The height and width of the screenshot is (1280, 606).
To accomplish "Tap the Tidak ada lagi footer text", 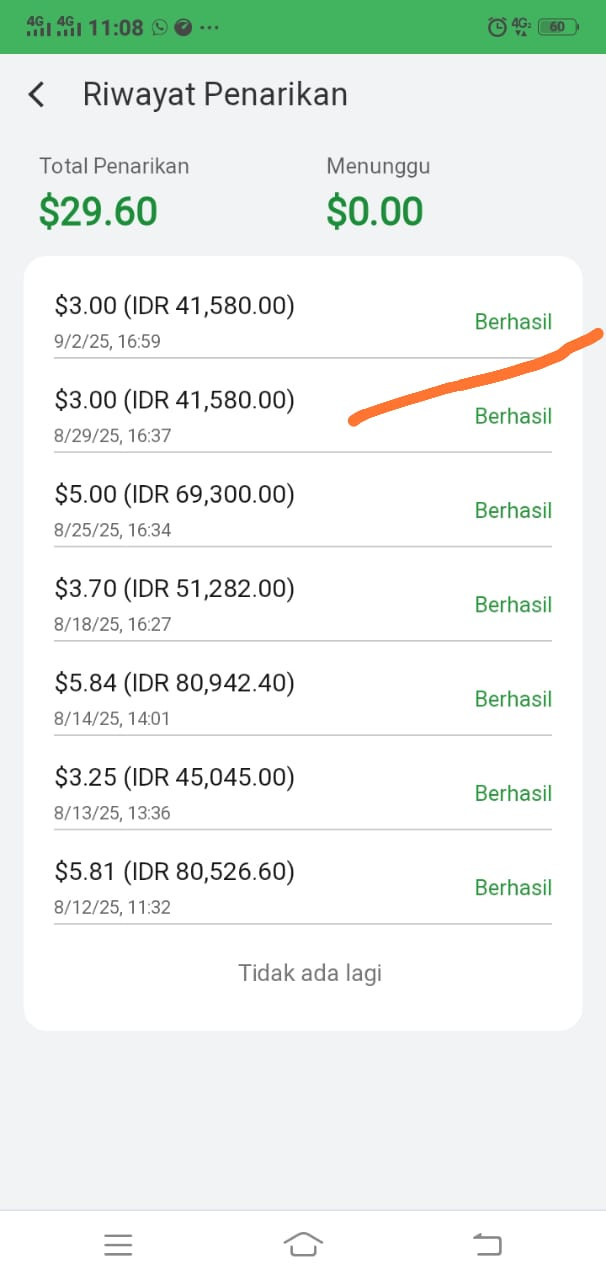I will 310,973.
